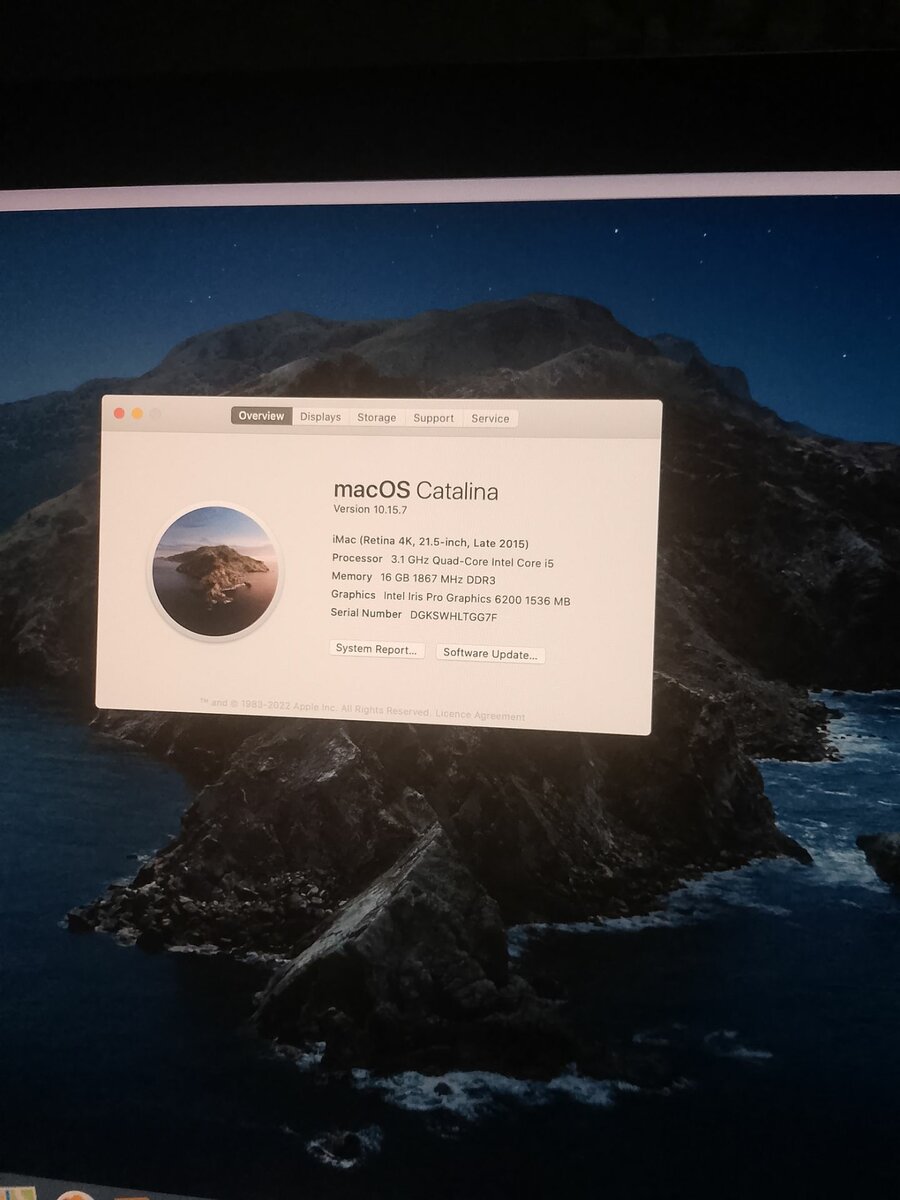Check for updates via Software Update

tap(492, 653)
